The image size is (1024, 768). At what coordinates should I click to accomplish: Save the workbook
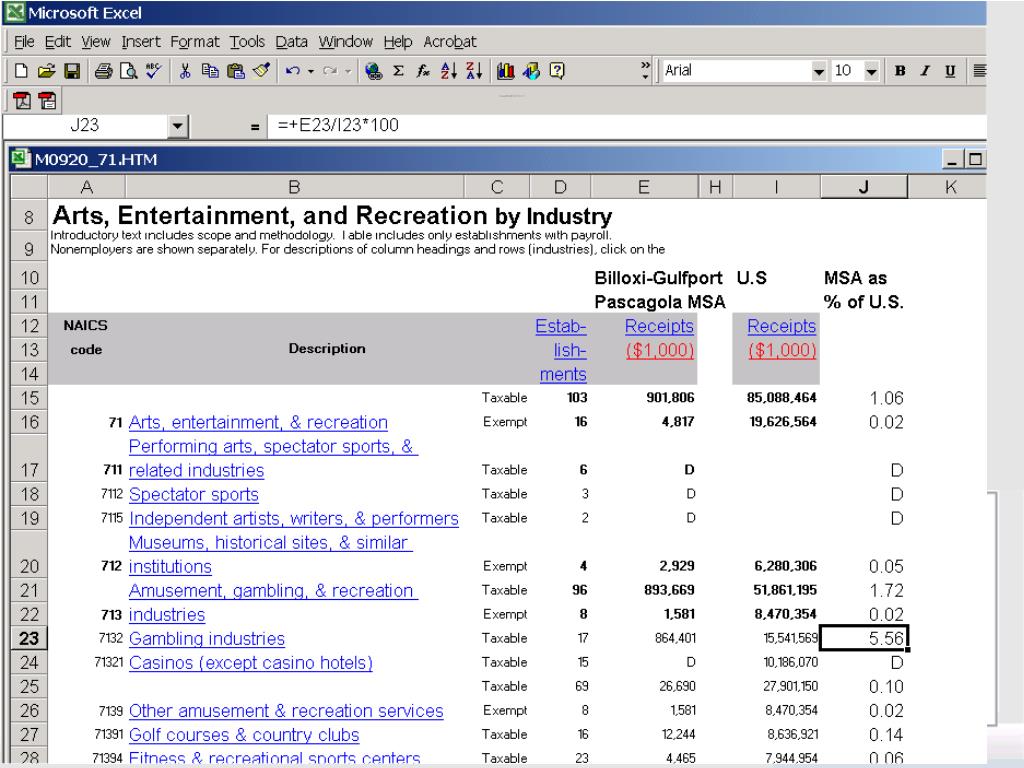tap(72, 71)
